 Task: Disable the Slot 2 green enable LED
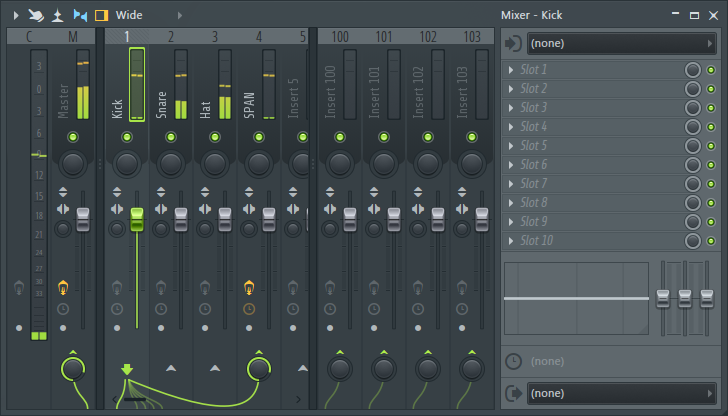[x=711, y=89]
